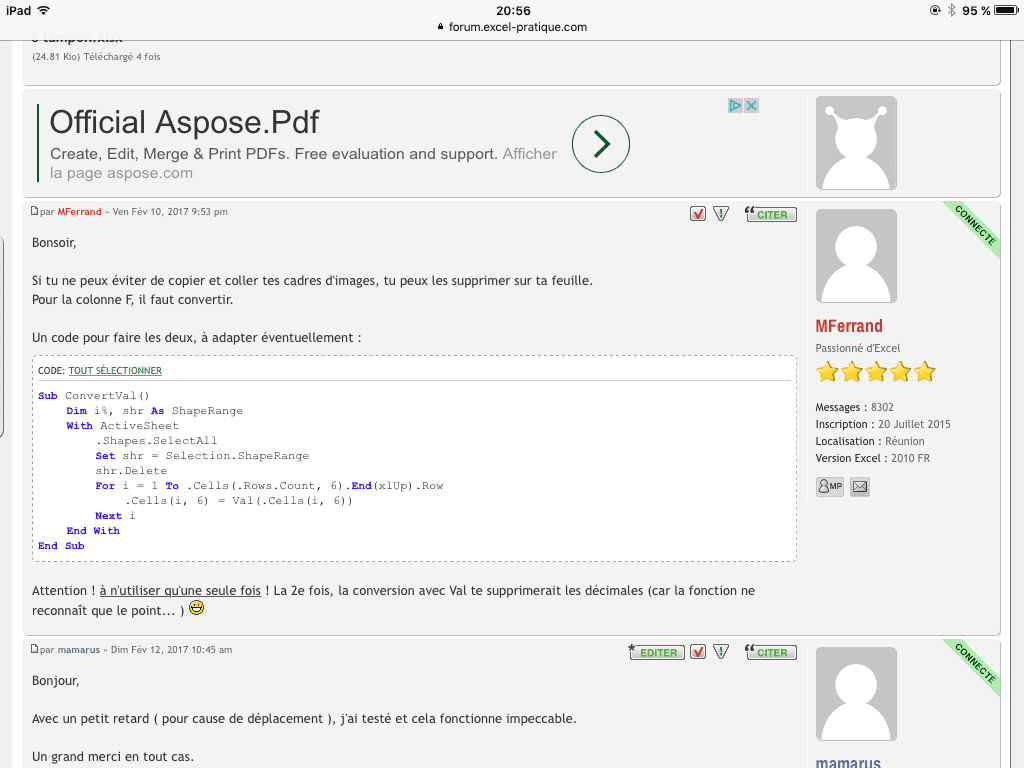Open MFerrand's avatar image
This screenshot has width=1024, height=768.
tap(856, 256)
